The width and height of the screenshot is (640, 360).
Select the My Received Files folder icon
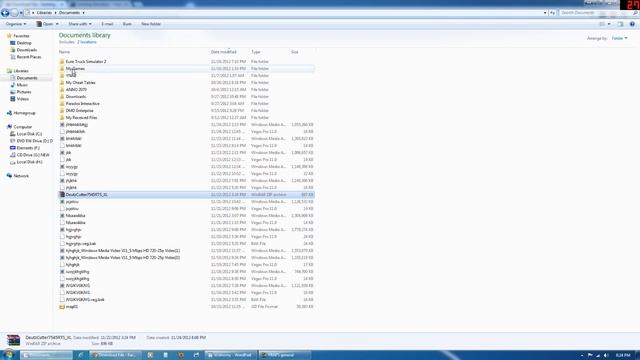pyautogui.click(x=62, y=118)
